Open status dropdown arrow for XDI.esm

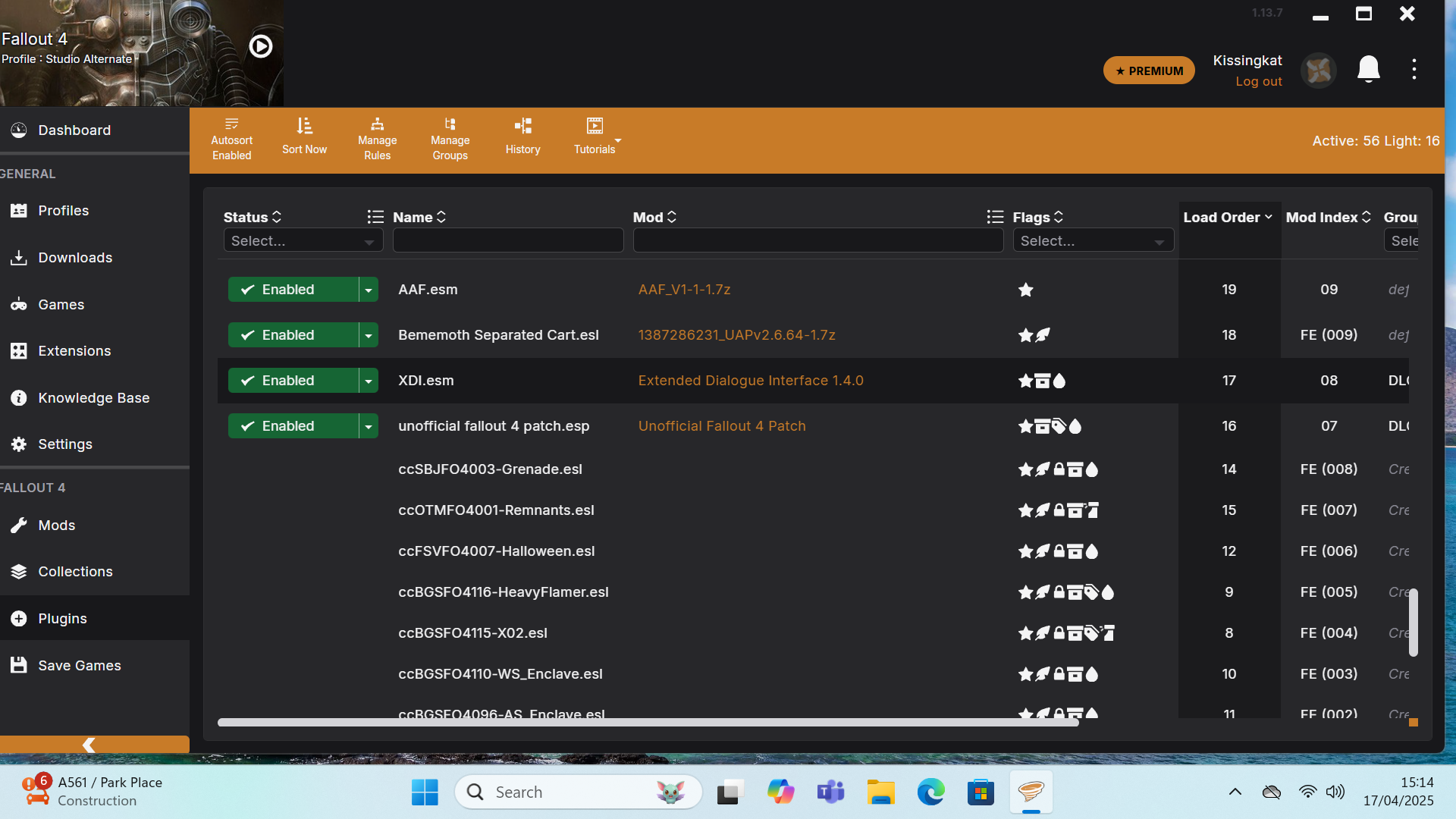coord(369,381)
